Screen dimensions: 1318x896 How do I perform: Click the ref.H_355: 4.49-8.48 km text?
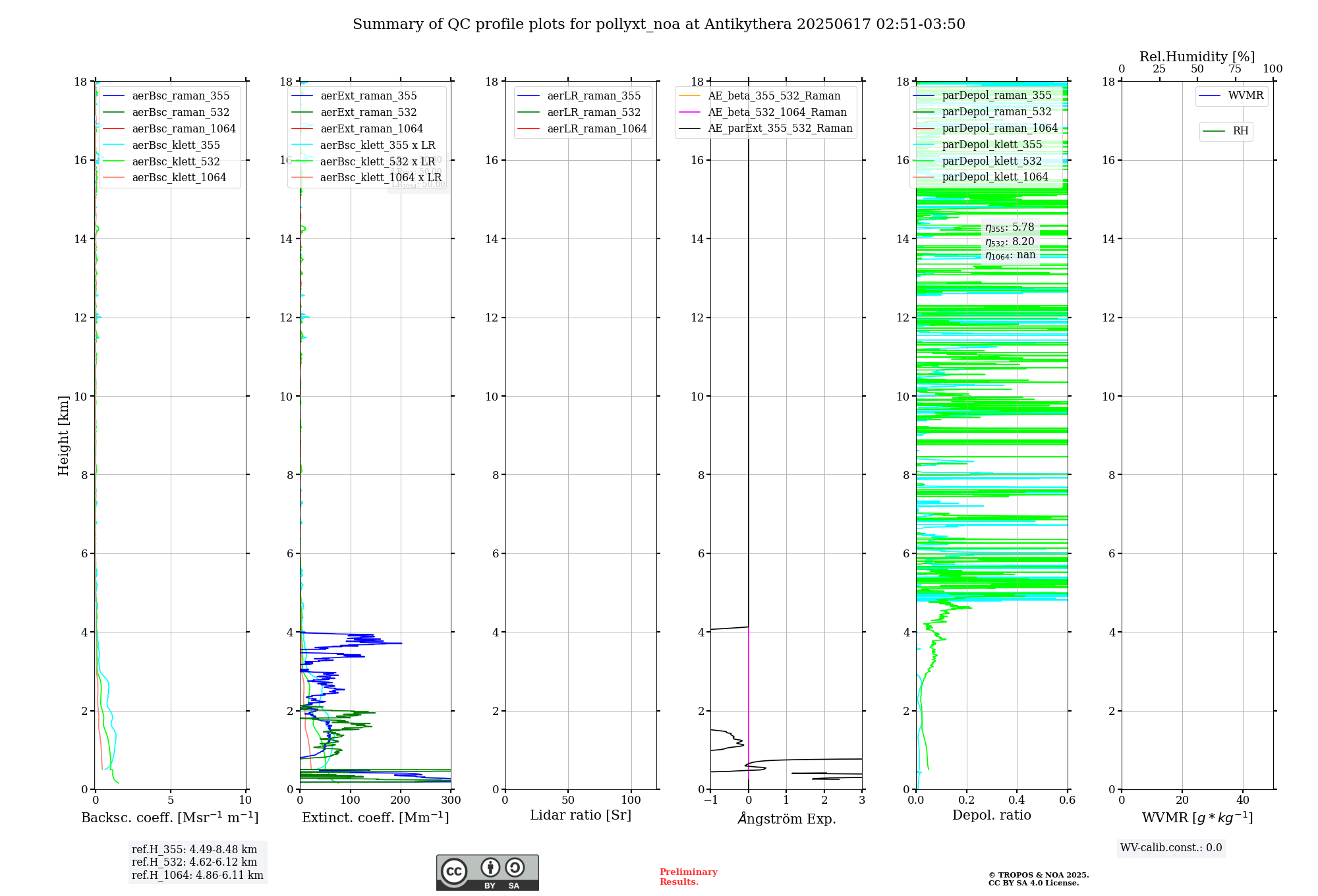(x=194, y=850)
